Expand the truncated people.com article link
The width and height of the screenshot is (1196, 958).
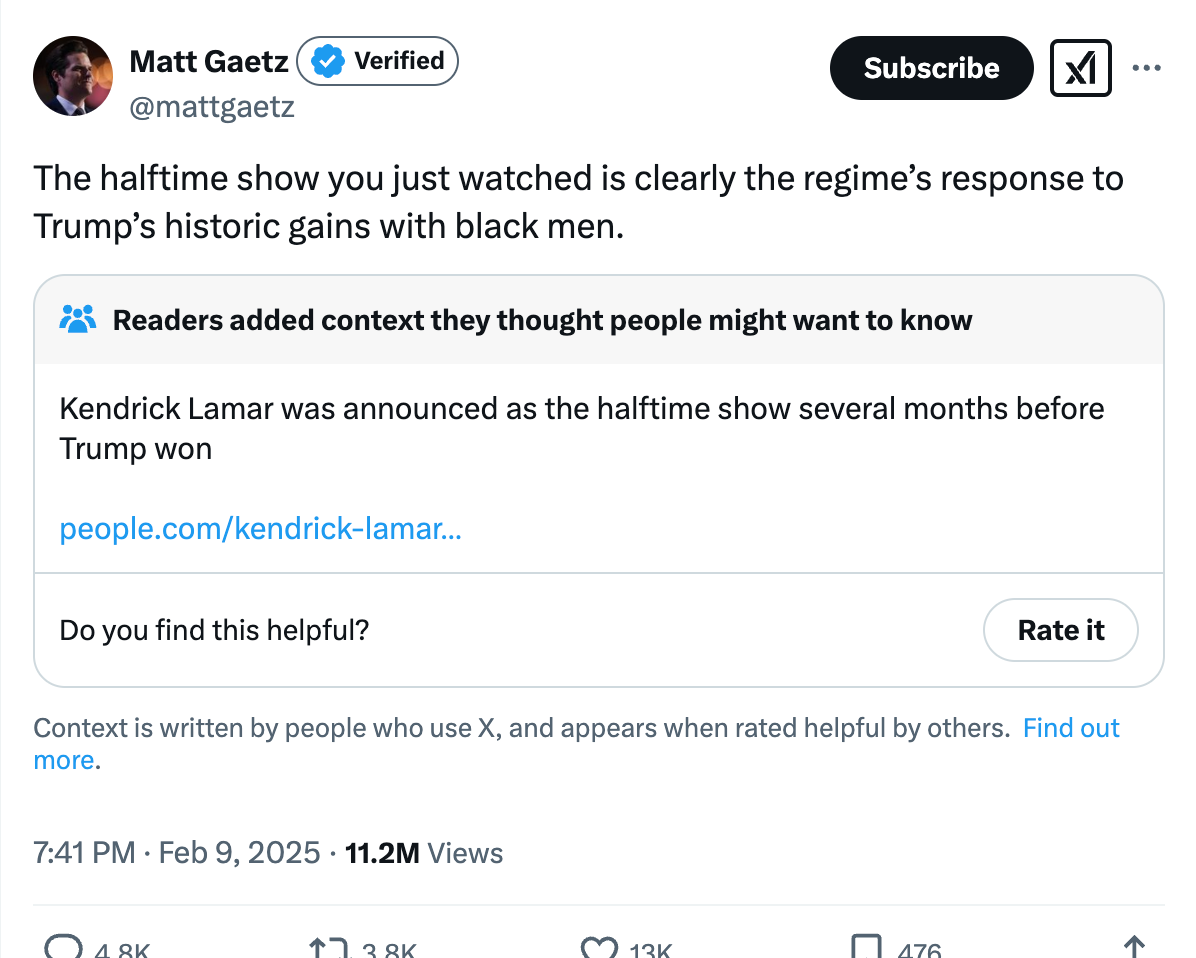tap(260, 529)
